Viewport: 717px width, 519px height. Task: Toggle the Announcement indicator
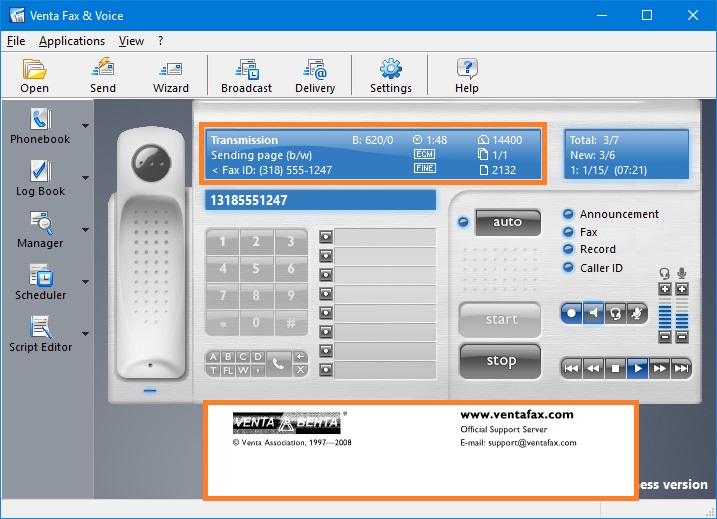(568, 214)
